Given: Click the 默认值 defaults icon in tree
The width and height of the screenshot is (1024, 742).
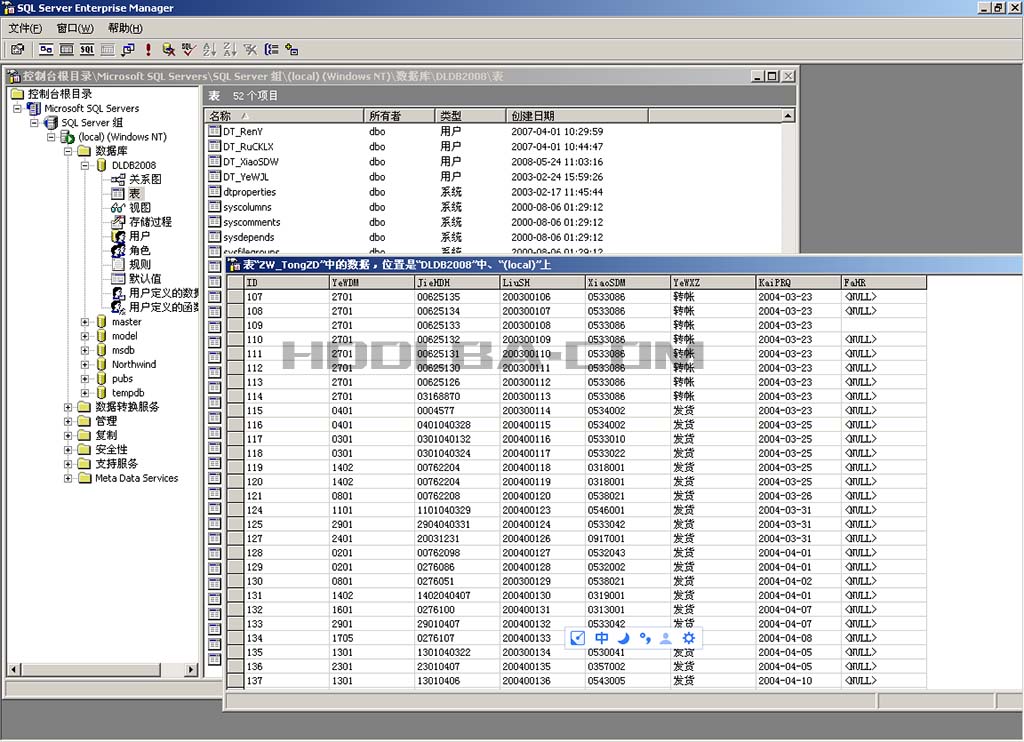Looking at the screenshot, I should 118,278.
